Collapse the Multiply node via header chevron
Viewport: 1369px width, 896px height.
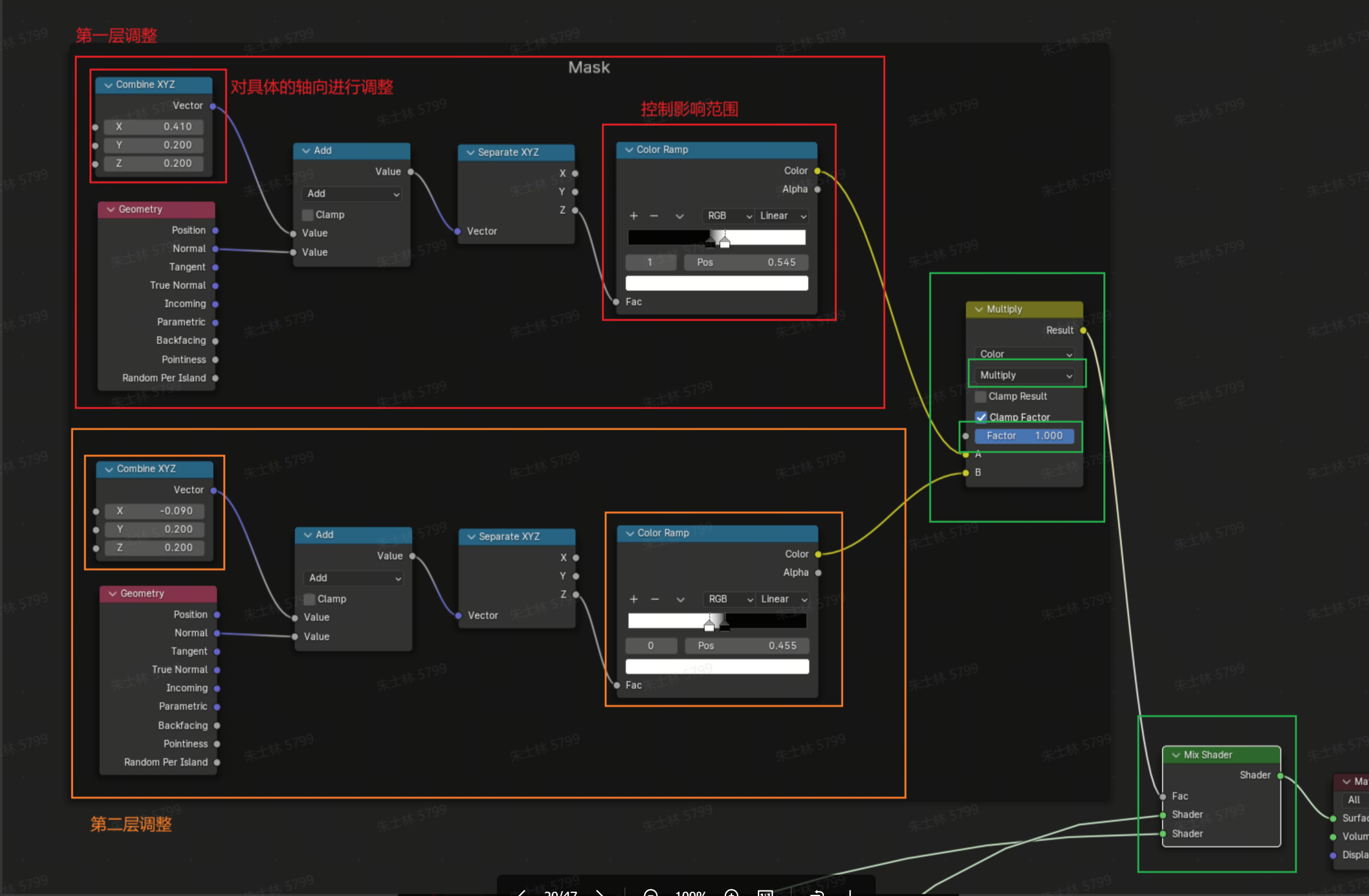tap(979, 309)
